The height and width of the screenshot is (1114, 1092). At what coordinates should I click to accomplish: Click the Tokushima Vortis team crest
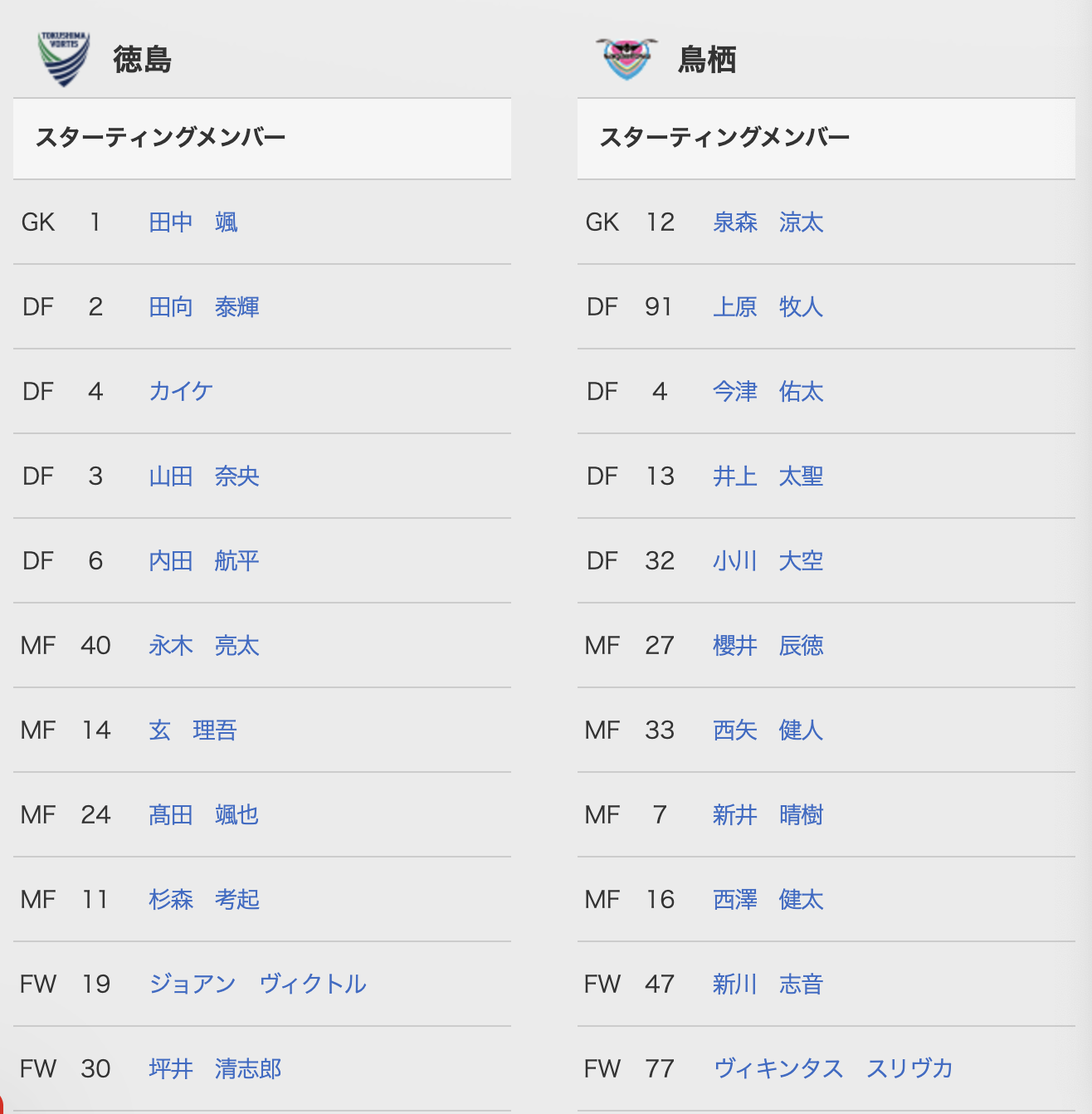64,59
